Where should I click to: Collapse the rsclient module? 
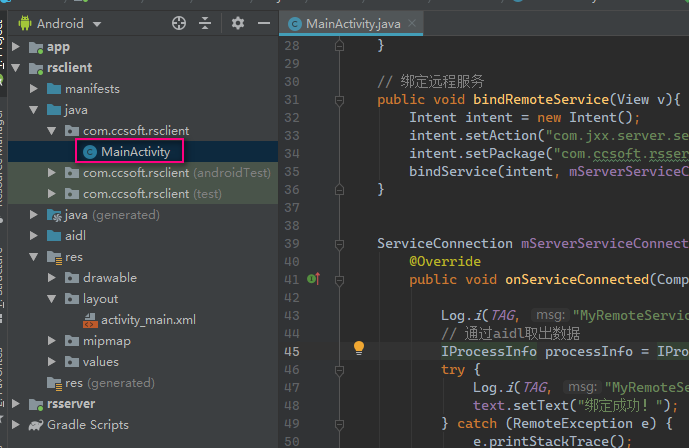16,68
